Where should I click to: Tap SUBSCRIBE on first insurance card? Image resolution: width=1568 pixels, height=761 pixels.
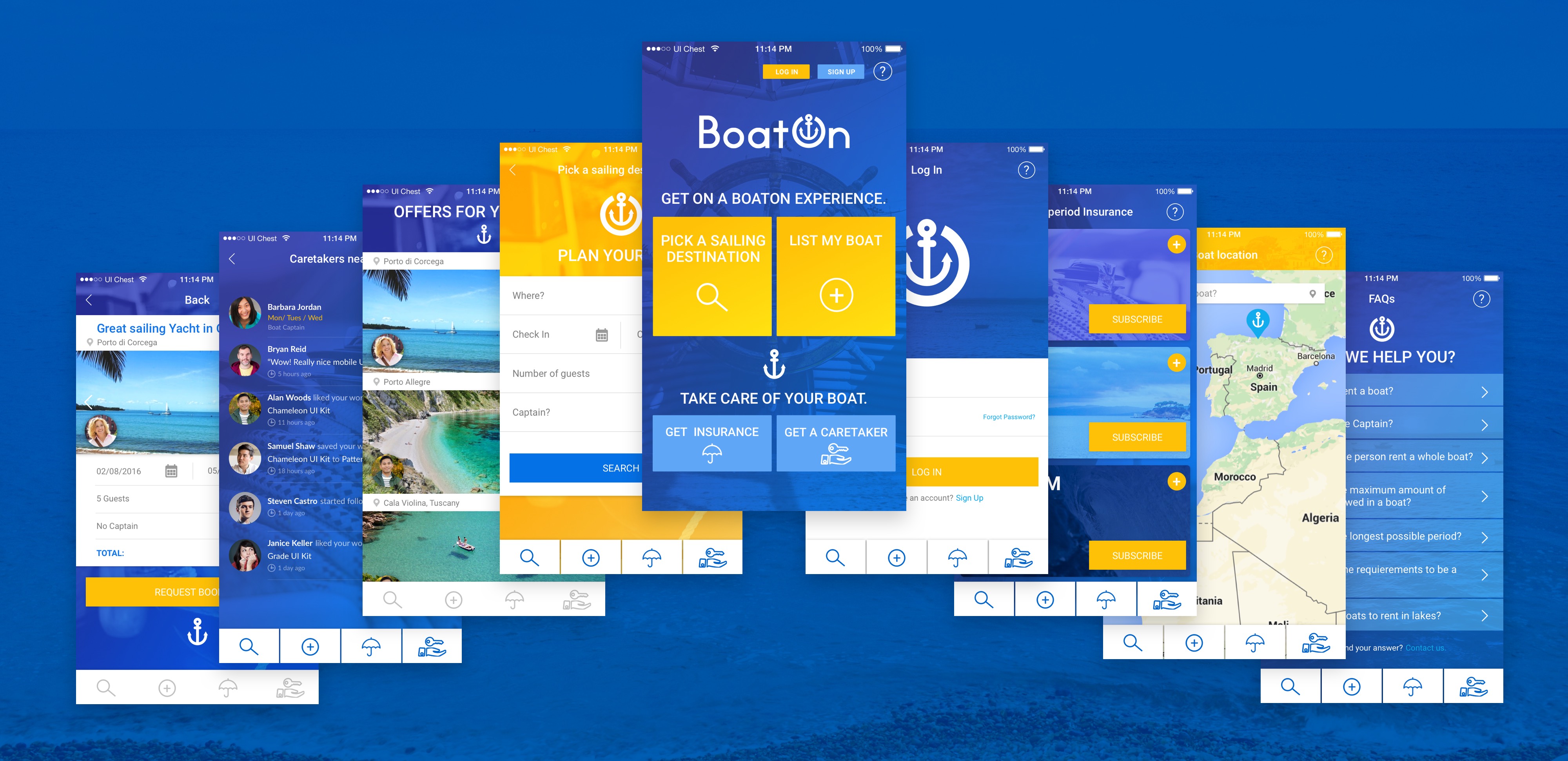pos(1137,319)
